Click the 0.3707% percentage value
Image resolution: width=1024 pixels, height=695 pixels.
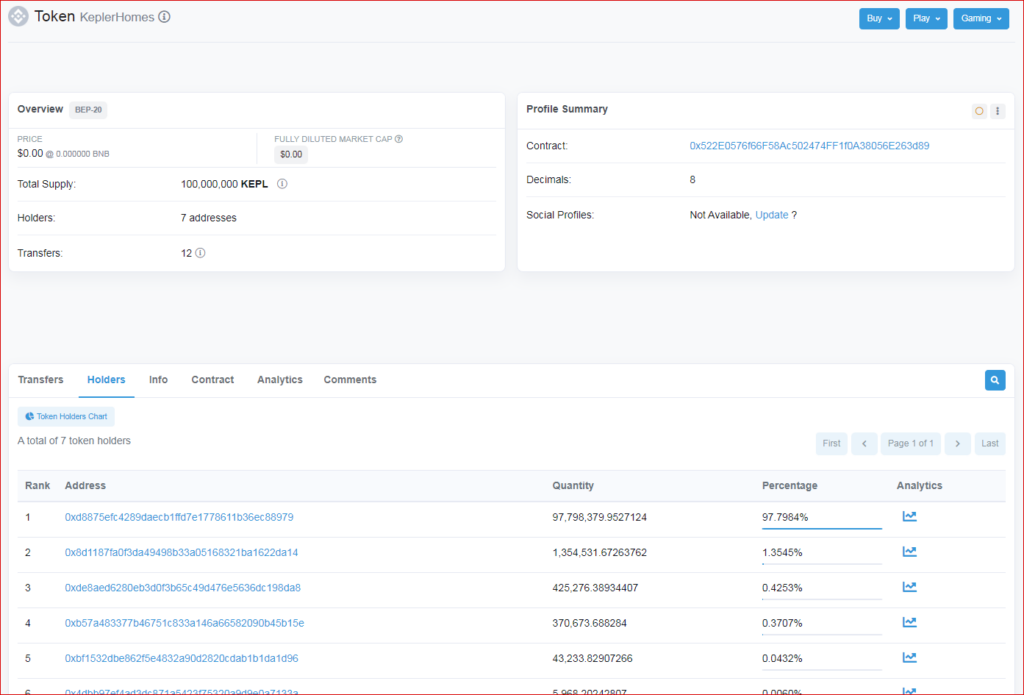[x=782, y=622]
